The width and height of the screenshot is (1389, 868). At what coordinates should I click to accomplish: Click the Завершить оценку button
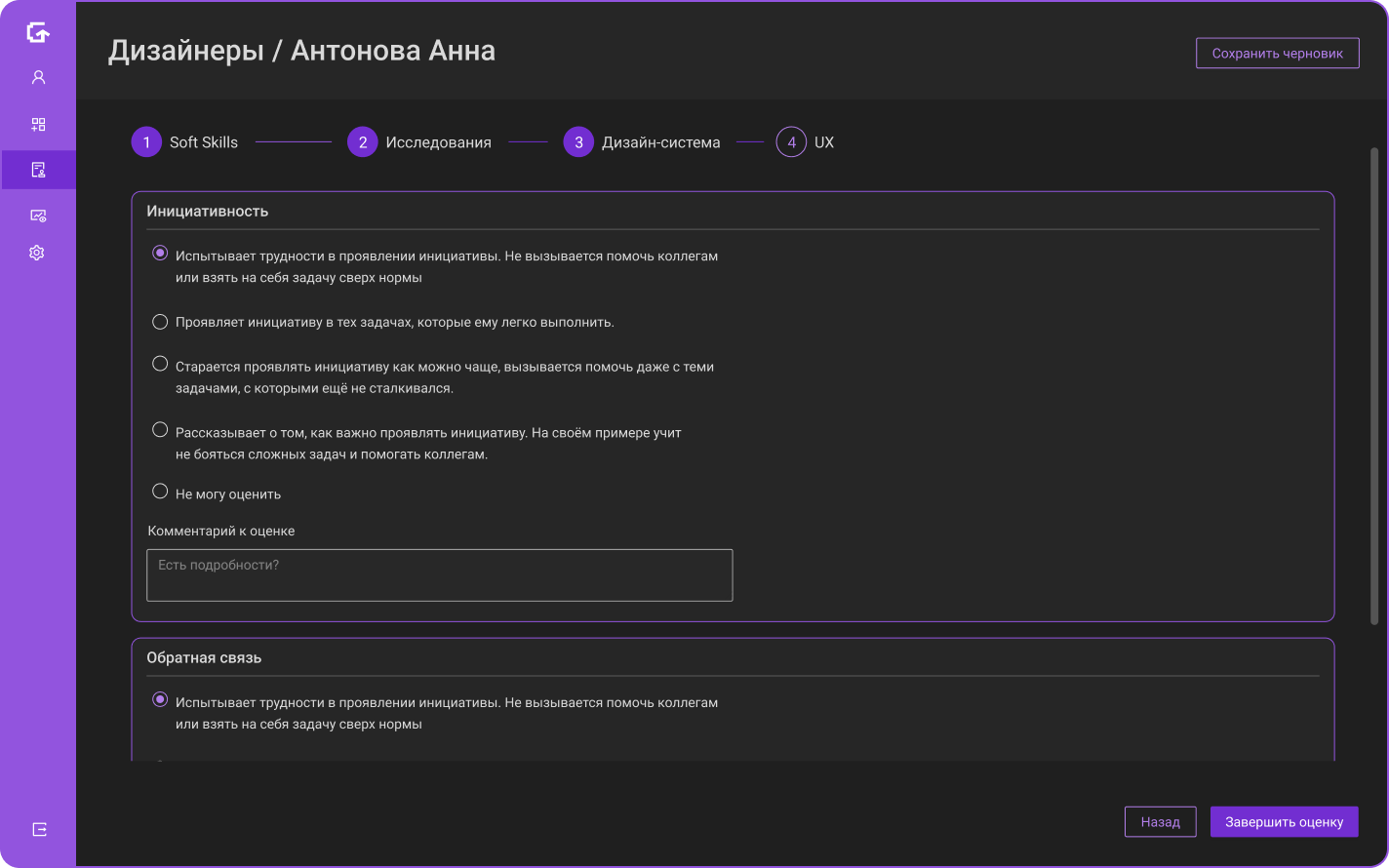(1285, 822)
